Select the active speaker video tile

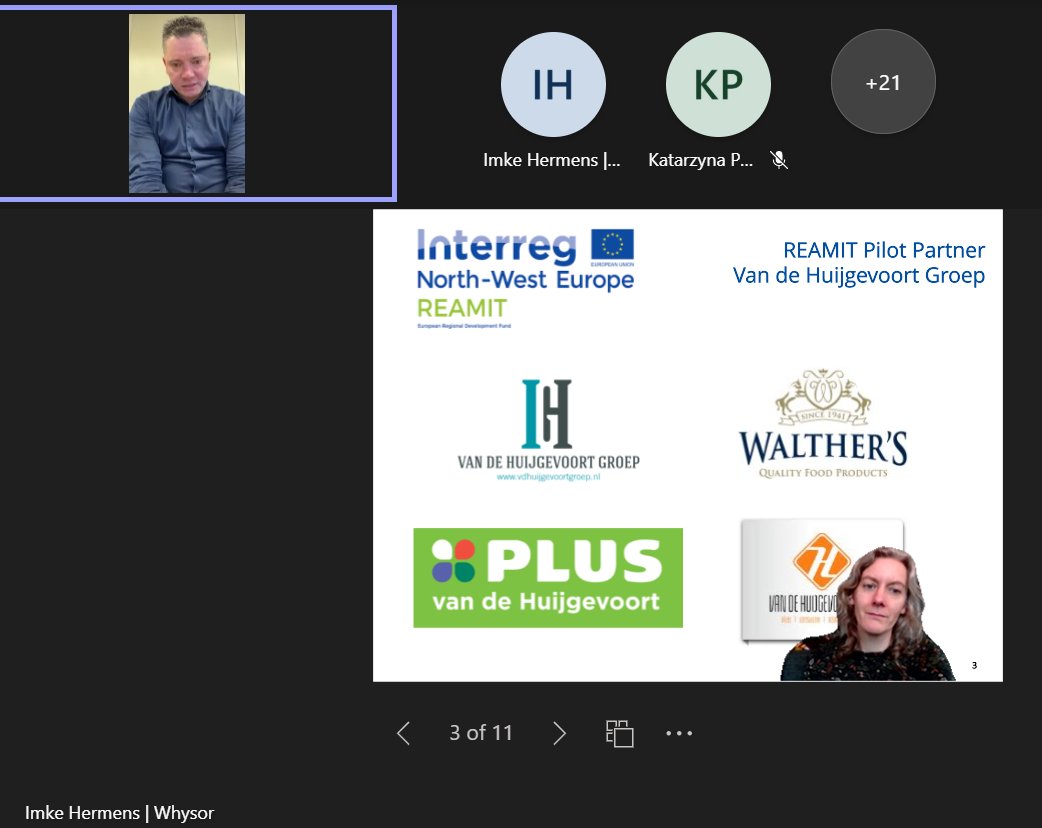[x=197, y=104]
